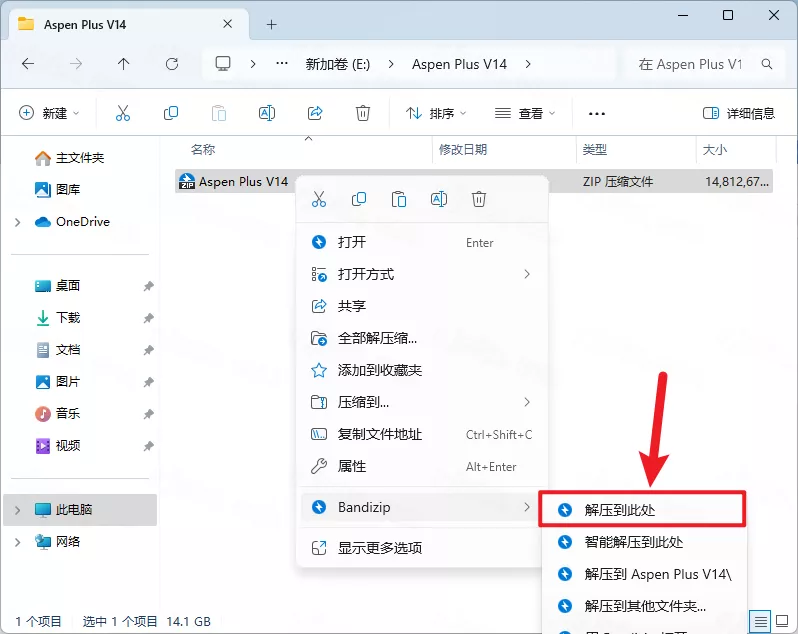Image resolution: width=798 pixels, height=634 pixels.
Task: Click 显示更多选项 menu entry
Action: click(379, 548)
